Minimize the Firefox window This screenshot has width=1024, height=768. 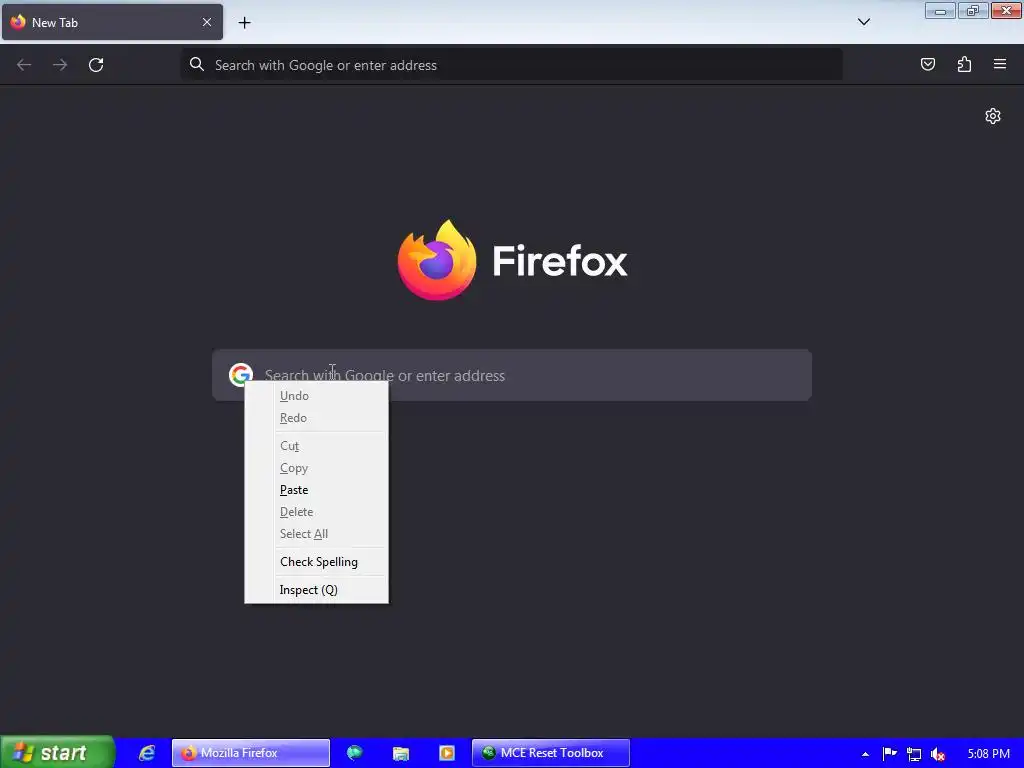tap(940, 10)
